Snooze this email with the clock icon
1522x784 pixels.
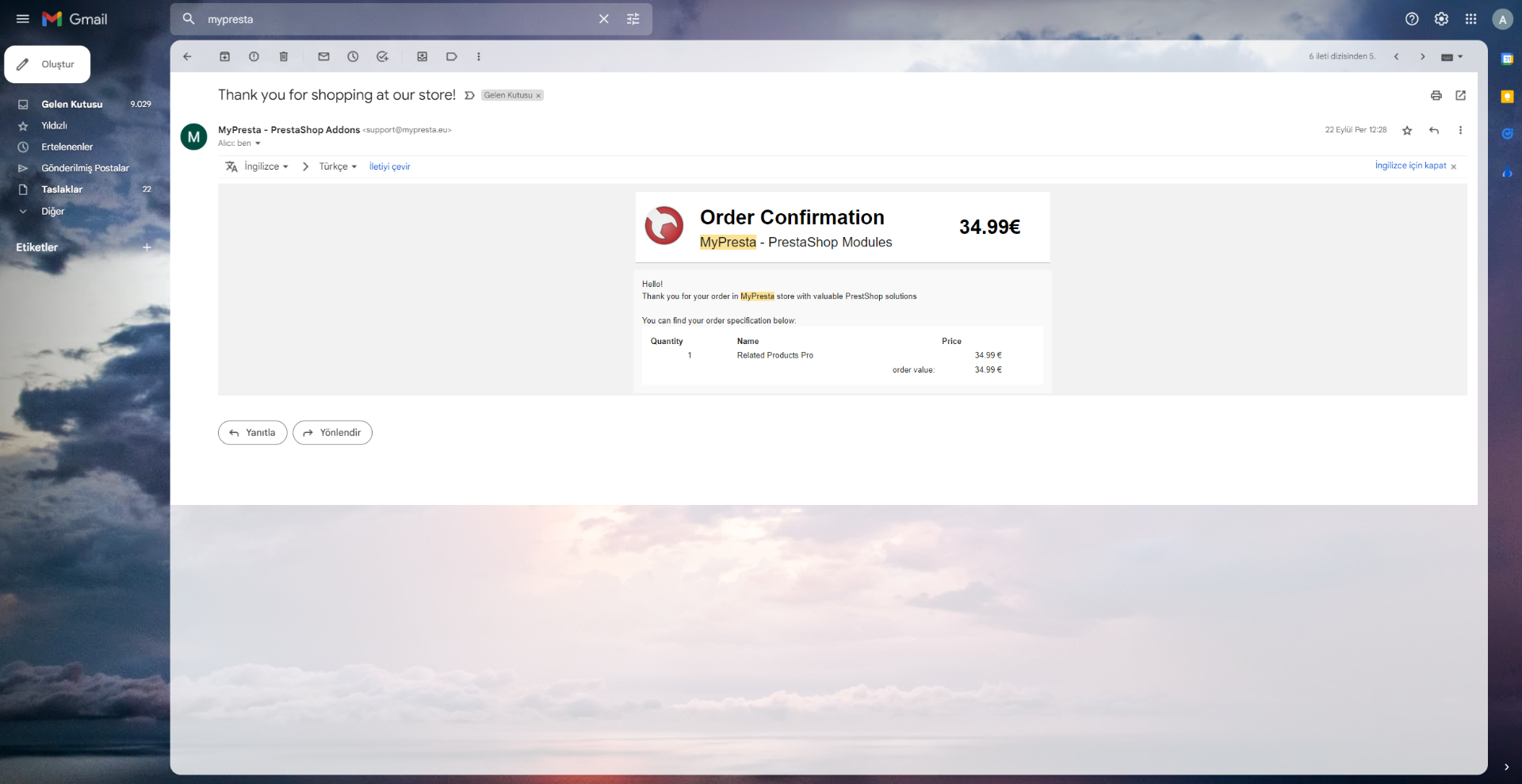(x=353, y=56)
